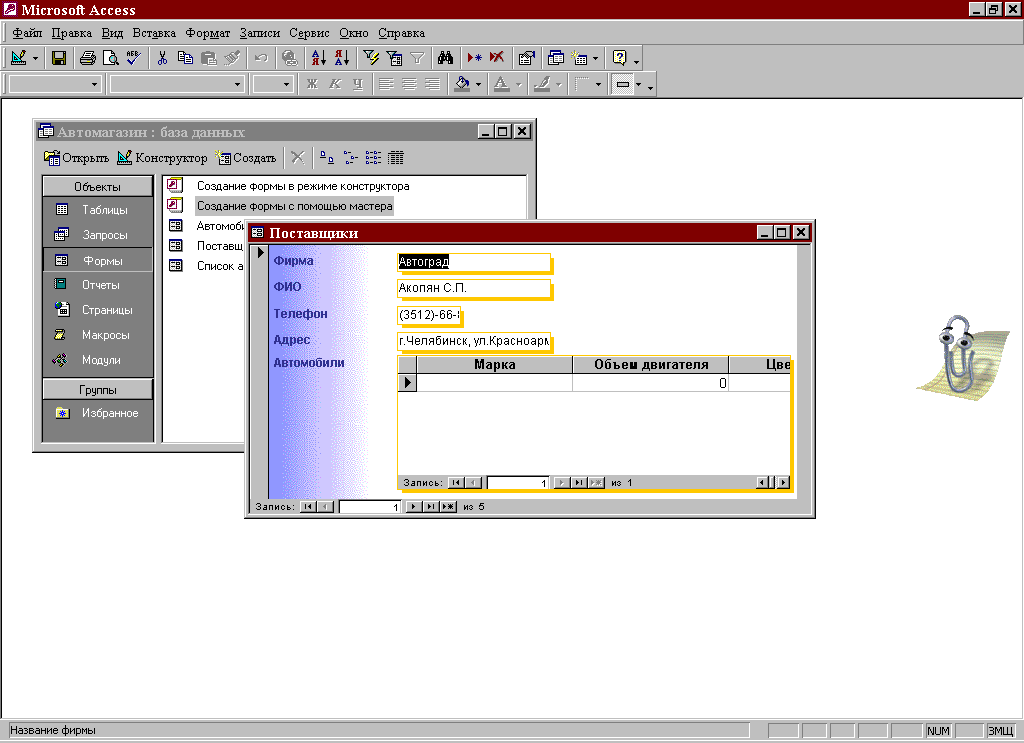Select Таблицы in Objects panel

click(97, 210)
